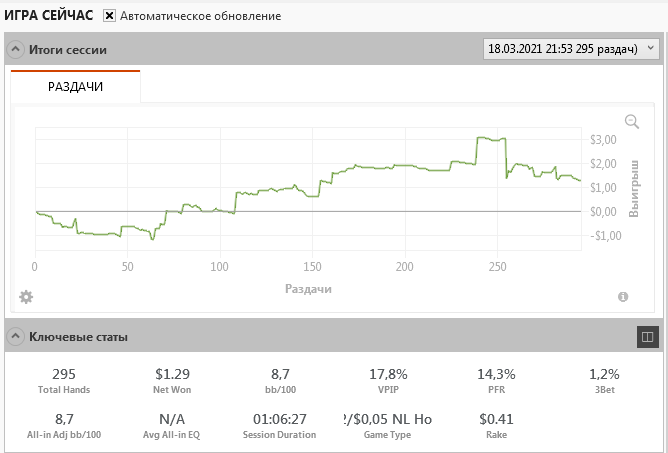The image size is (668, 453).
Task: Click the Session Duration stat
Action: click(x=279, y=419)
